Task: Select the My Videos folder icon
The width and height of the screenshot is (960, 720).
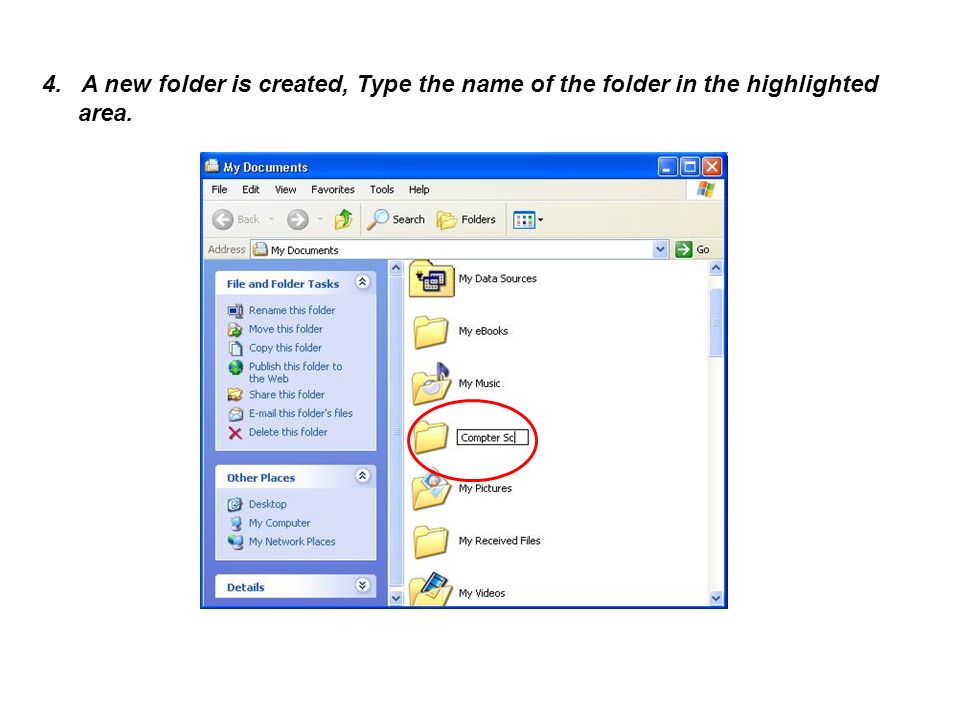Action: (x=430, y=589)
